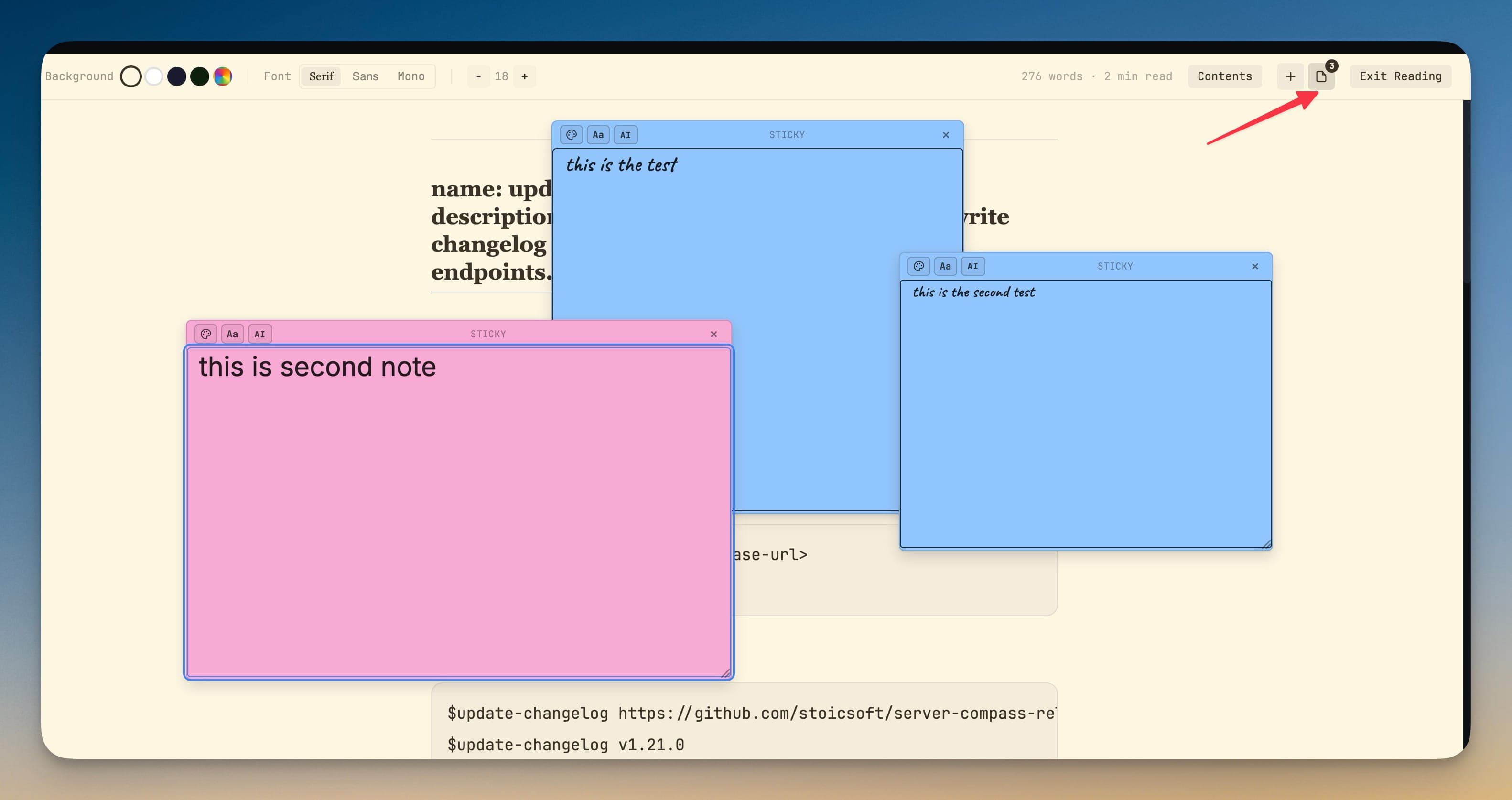Click the STICKY title of the 'second test' note
Screen dimensions: 1512x800
[1115, 266]
